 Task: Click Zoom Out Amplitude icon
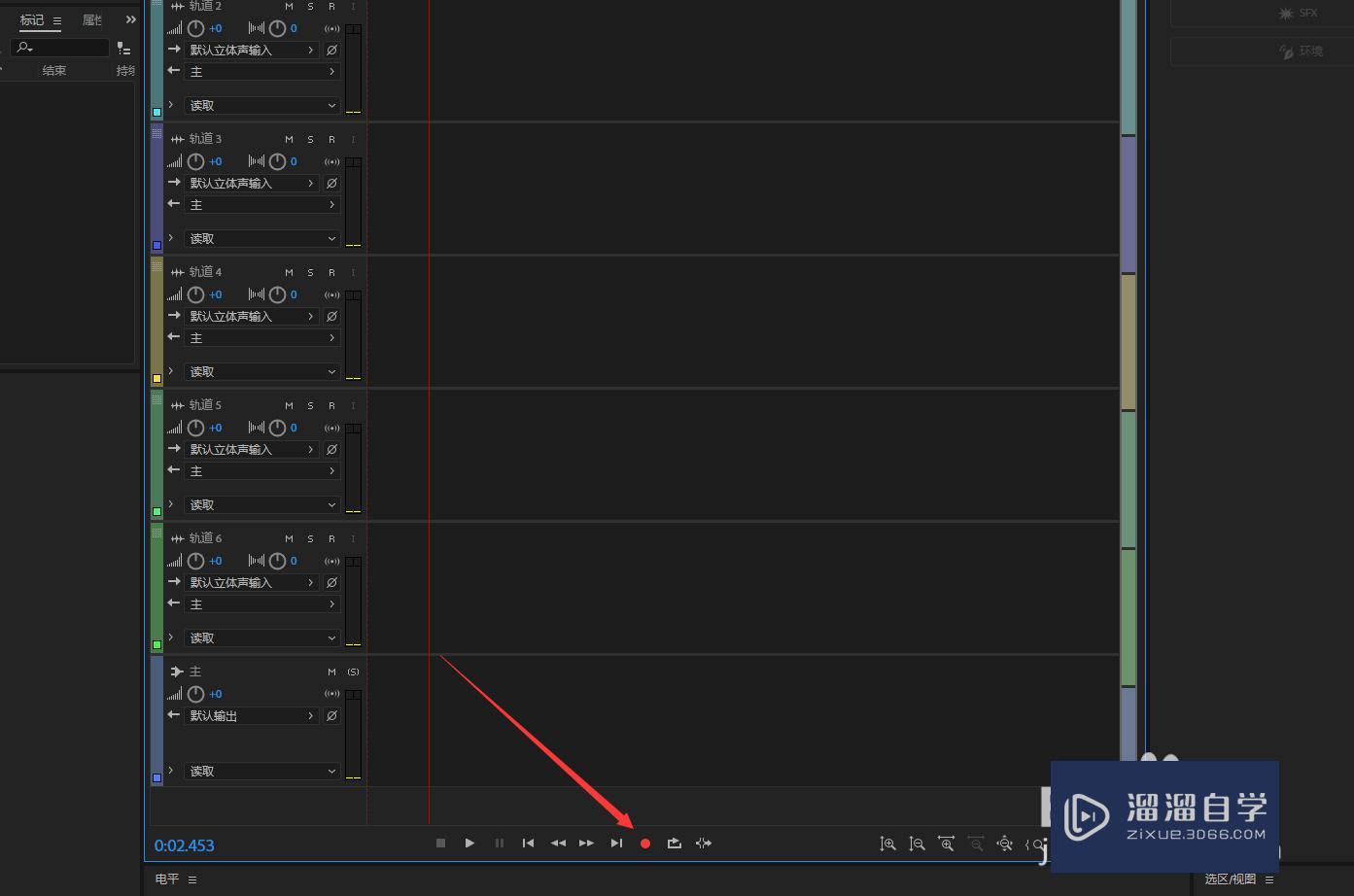917,844
